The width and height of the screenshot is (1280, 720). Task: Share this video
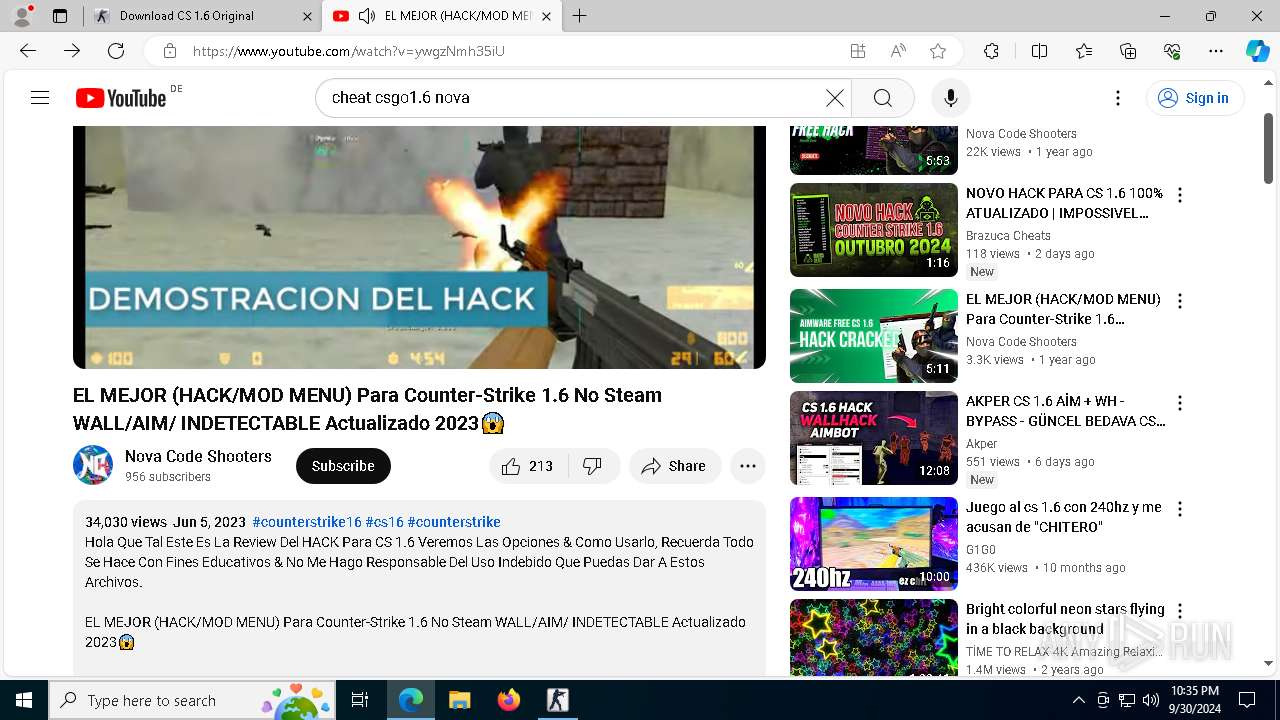675,466
